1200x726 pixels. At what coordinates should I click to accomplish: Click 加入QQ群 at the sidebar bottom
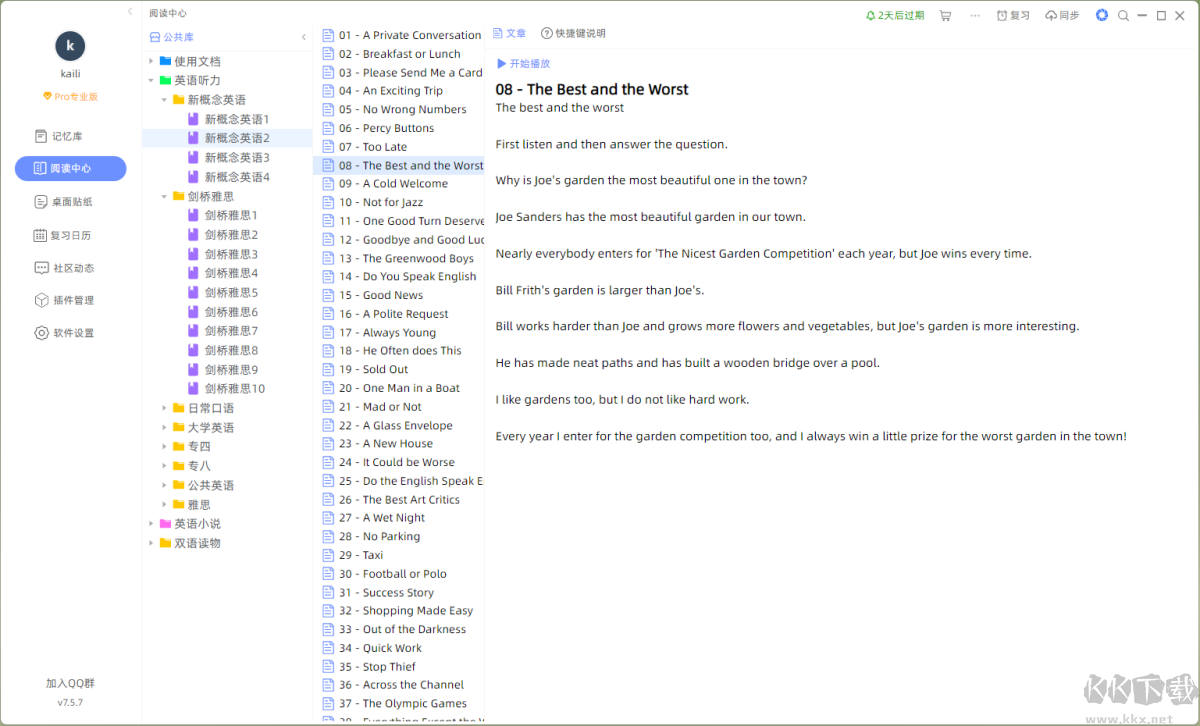pyautogui.click(x=70, y=683)
